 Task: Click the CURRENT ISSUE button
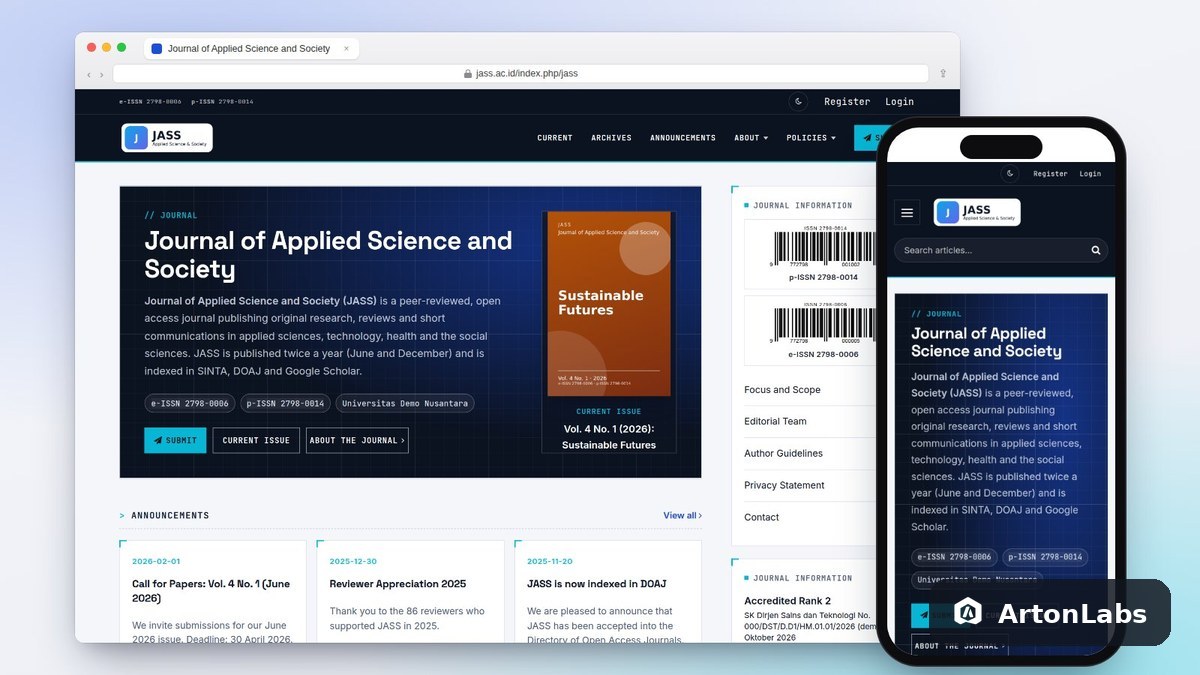click(x=256, y=440)
